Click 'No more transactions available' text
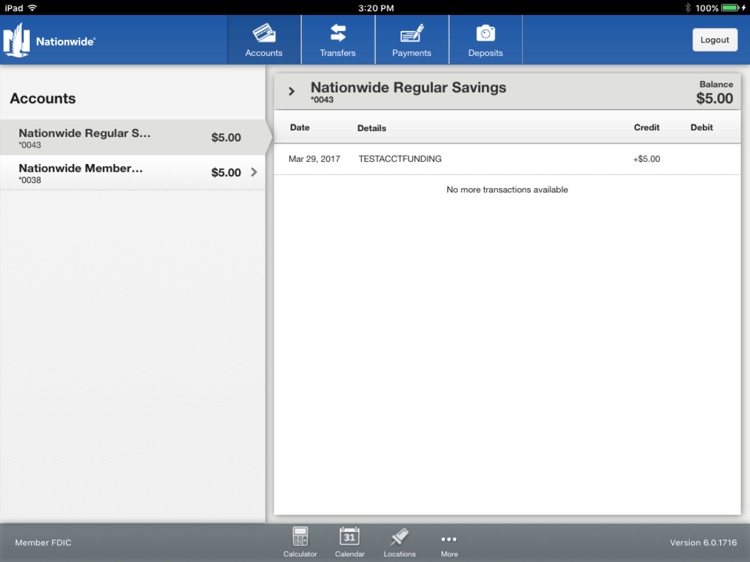The height and width of the screenshot is (562, 750). point(507,190)
